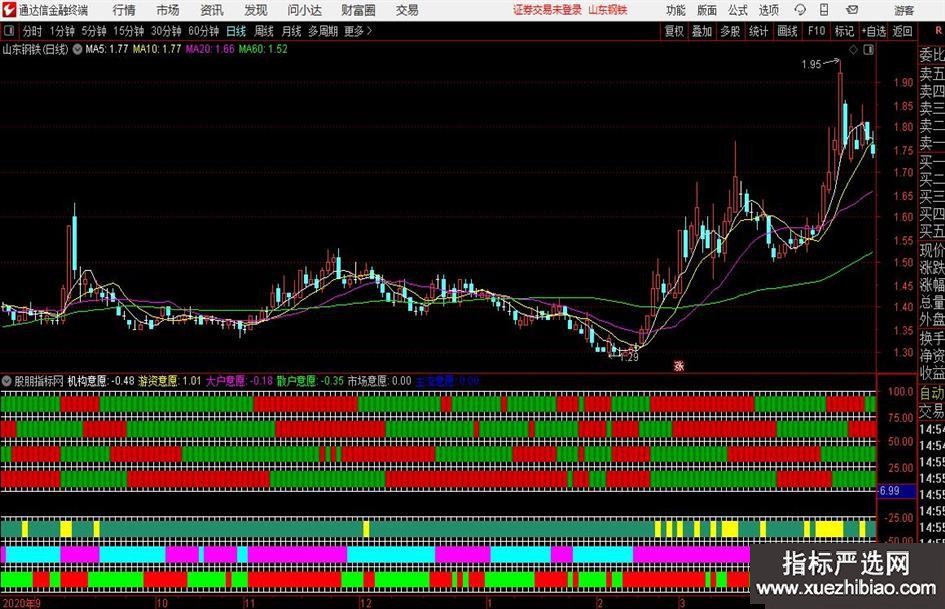Open the 问小达 menu

coord(304,10)
